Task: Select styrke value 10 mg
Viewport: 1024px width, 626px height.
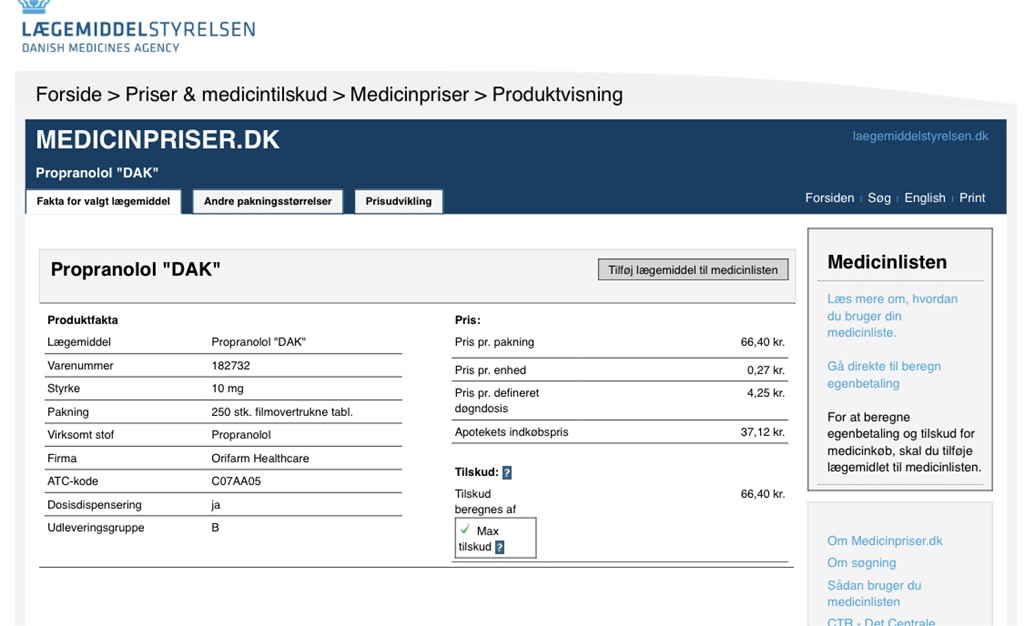Action: (x=227, y=388)
